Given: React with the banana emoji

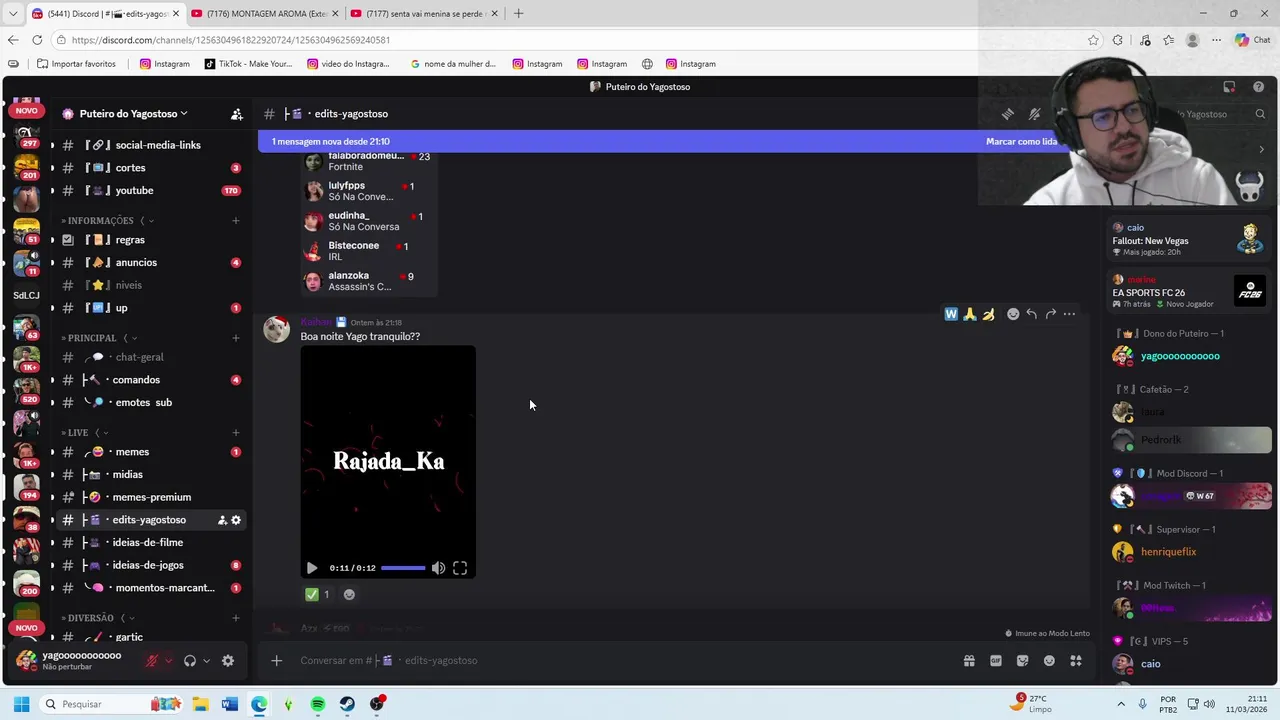Looking at the screenshot, I should coord(988,314).
